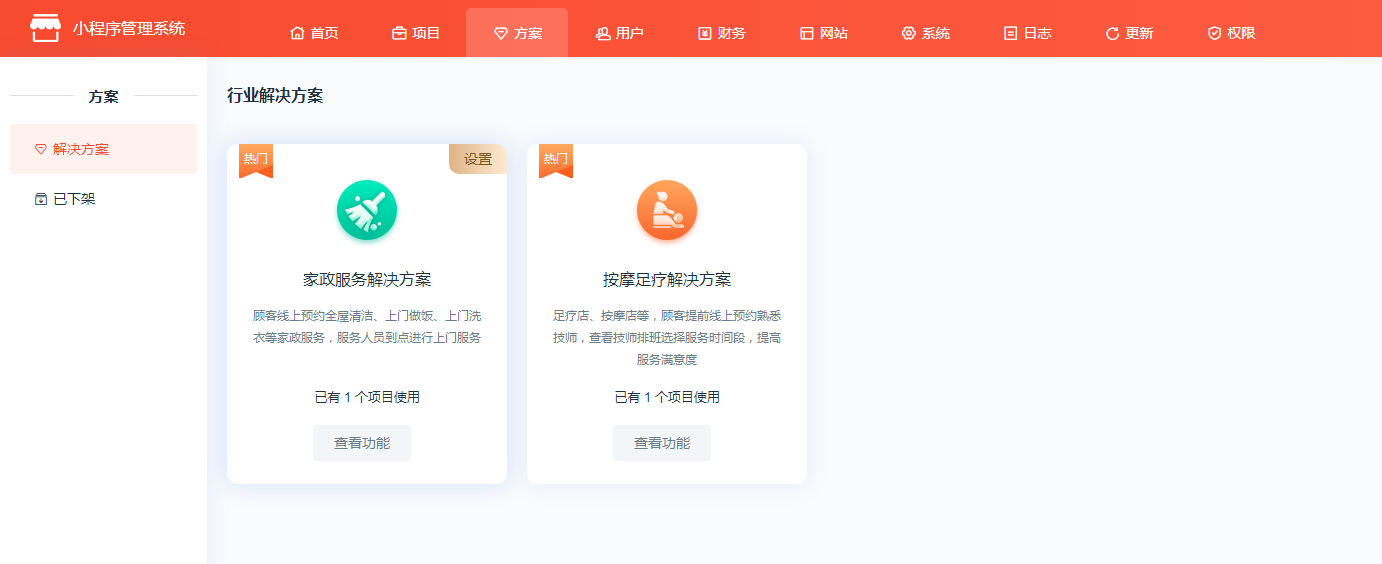View the 日志 section
The height and width of the screenshot is (564, 1382).
point(1028,33)
